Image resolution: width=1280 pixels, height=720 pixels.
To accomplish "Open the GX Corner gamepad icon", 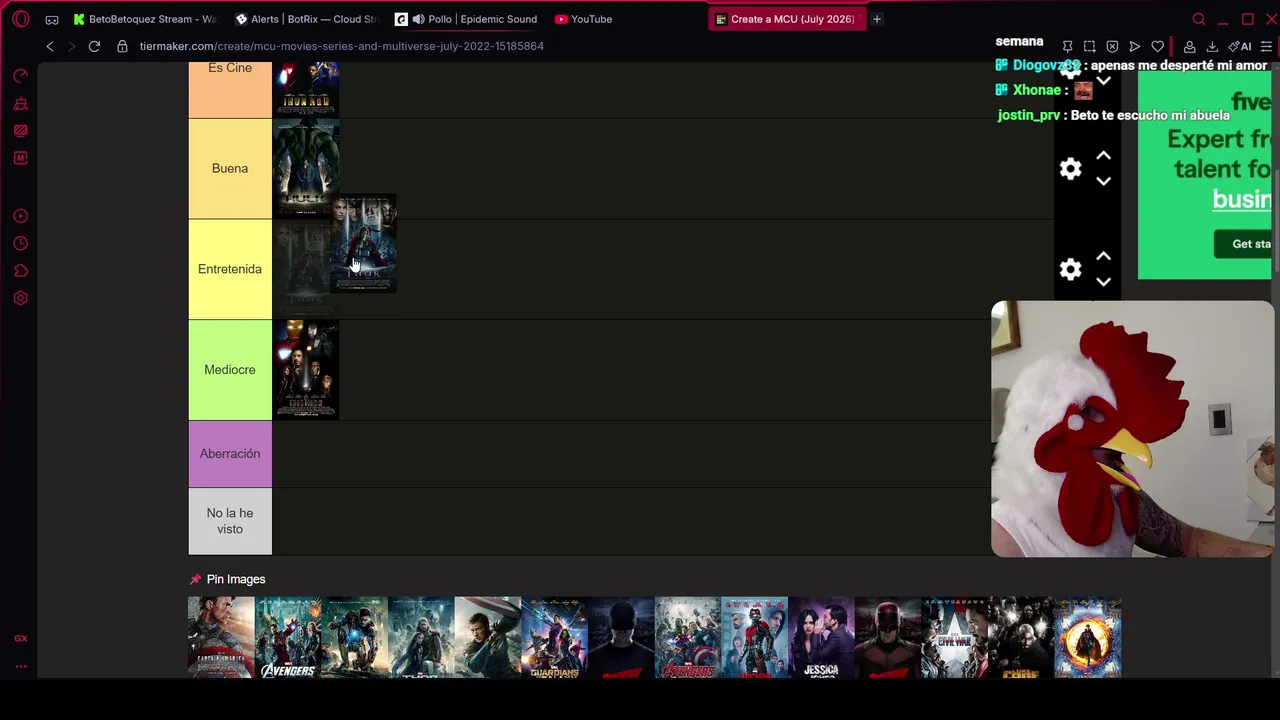I will coord(52,19).
